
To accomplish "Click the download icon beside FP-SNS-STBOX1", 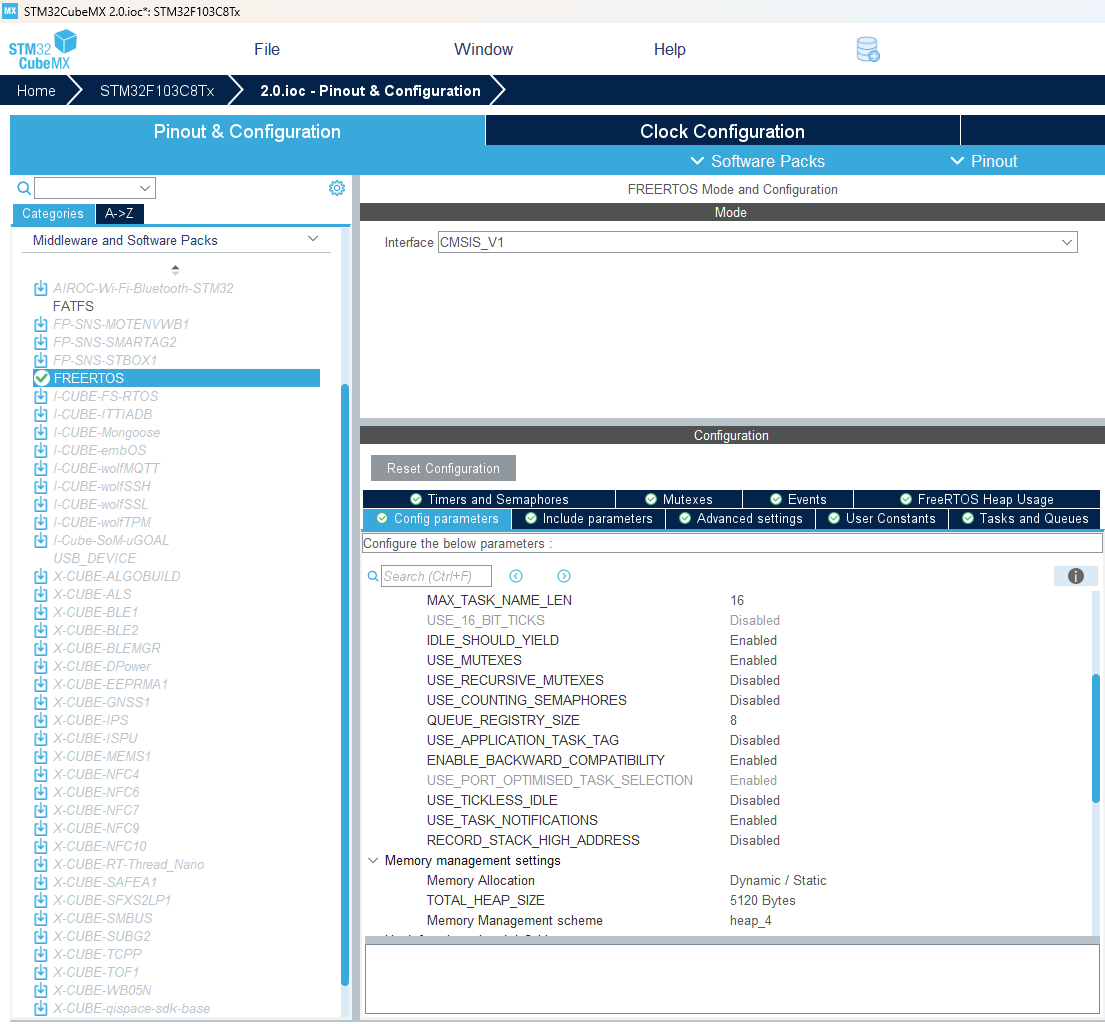I will 41,360.
